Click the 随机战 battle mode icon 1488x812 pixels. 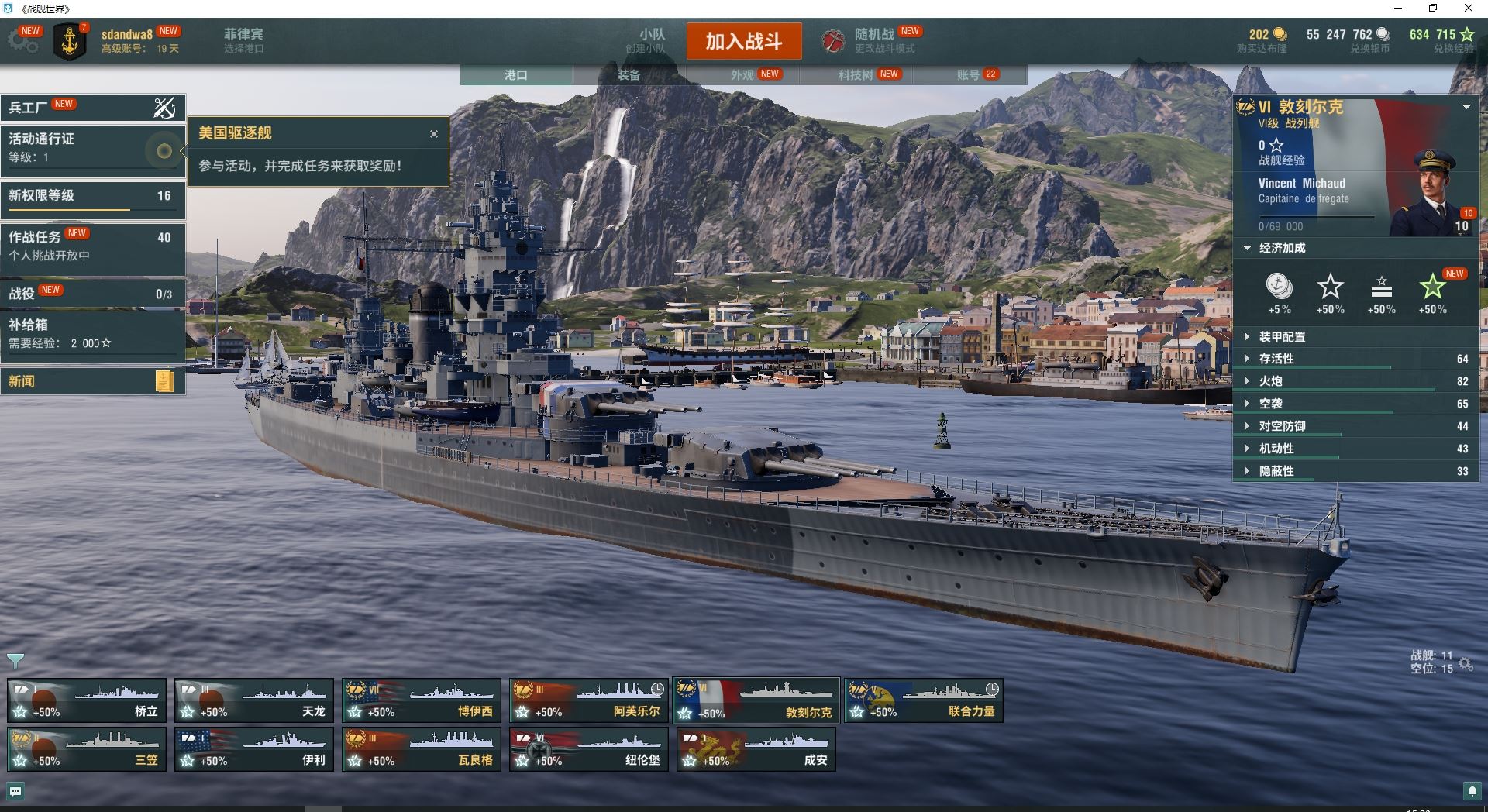pos(833,40)
